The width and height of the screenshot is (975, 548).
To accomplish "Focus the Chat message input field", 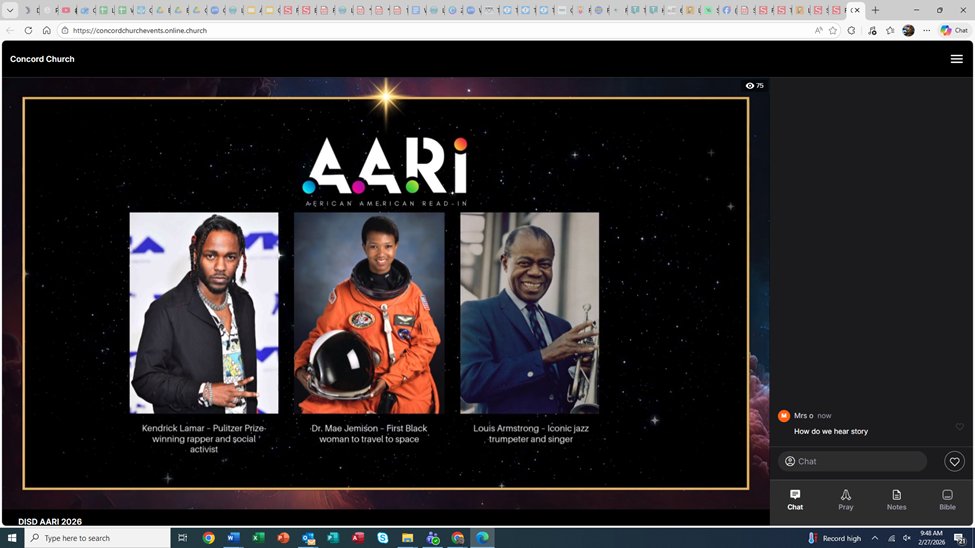I will [x=852, y=462].
